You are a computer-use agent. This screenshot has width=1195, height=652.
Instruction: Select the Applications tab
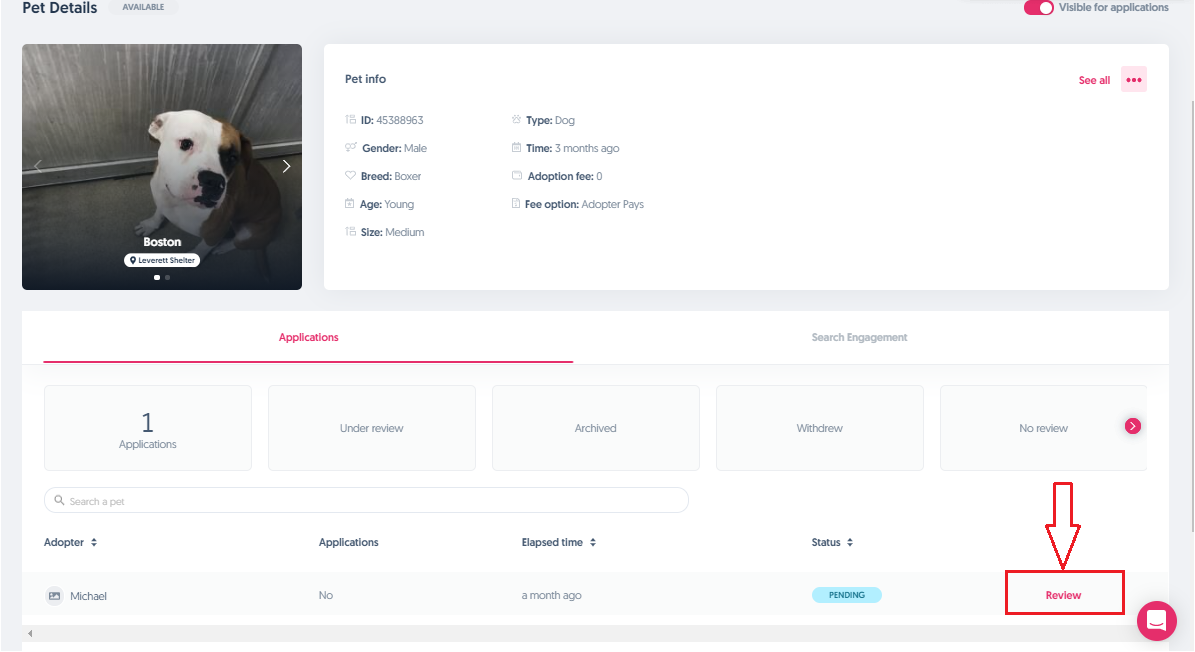(308, 338)
